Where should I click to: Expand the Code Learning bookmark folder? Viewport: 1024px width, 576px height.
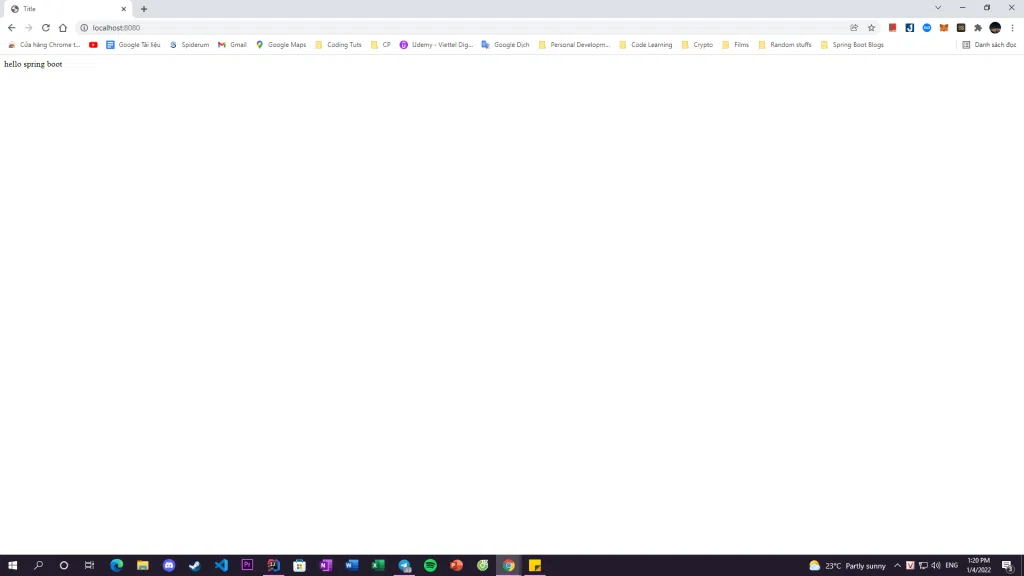646,44
